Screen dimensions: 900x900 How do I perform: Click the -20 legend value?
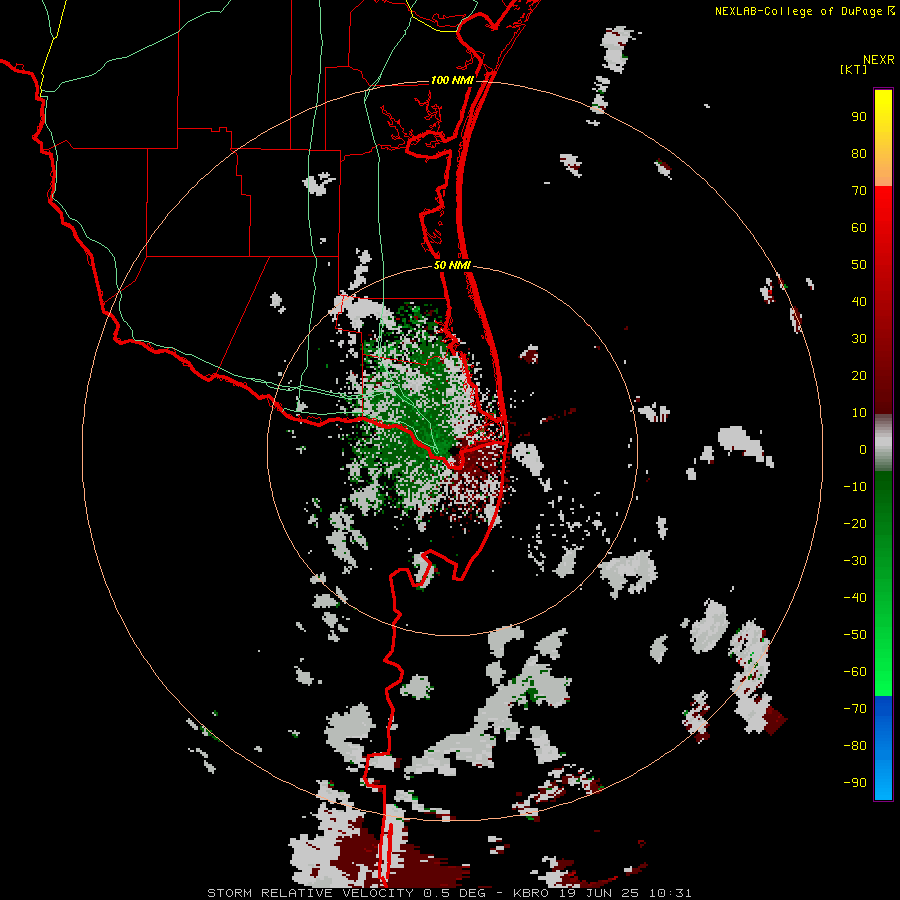coord(855,523)
